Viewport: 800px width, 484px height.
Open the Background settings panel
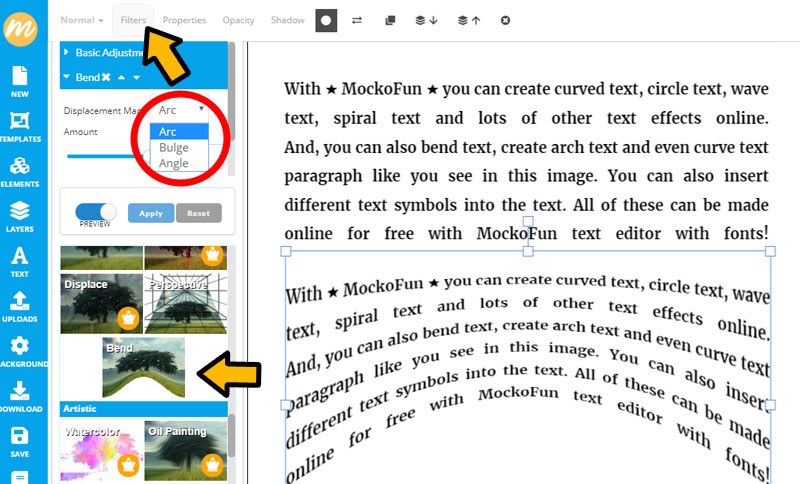[x=20, y=352]
